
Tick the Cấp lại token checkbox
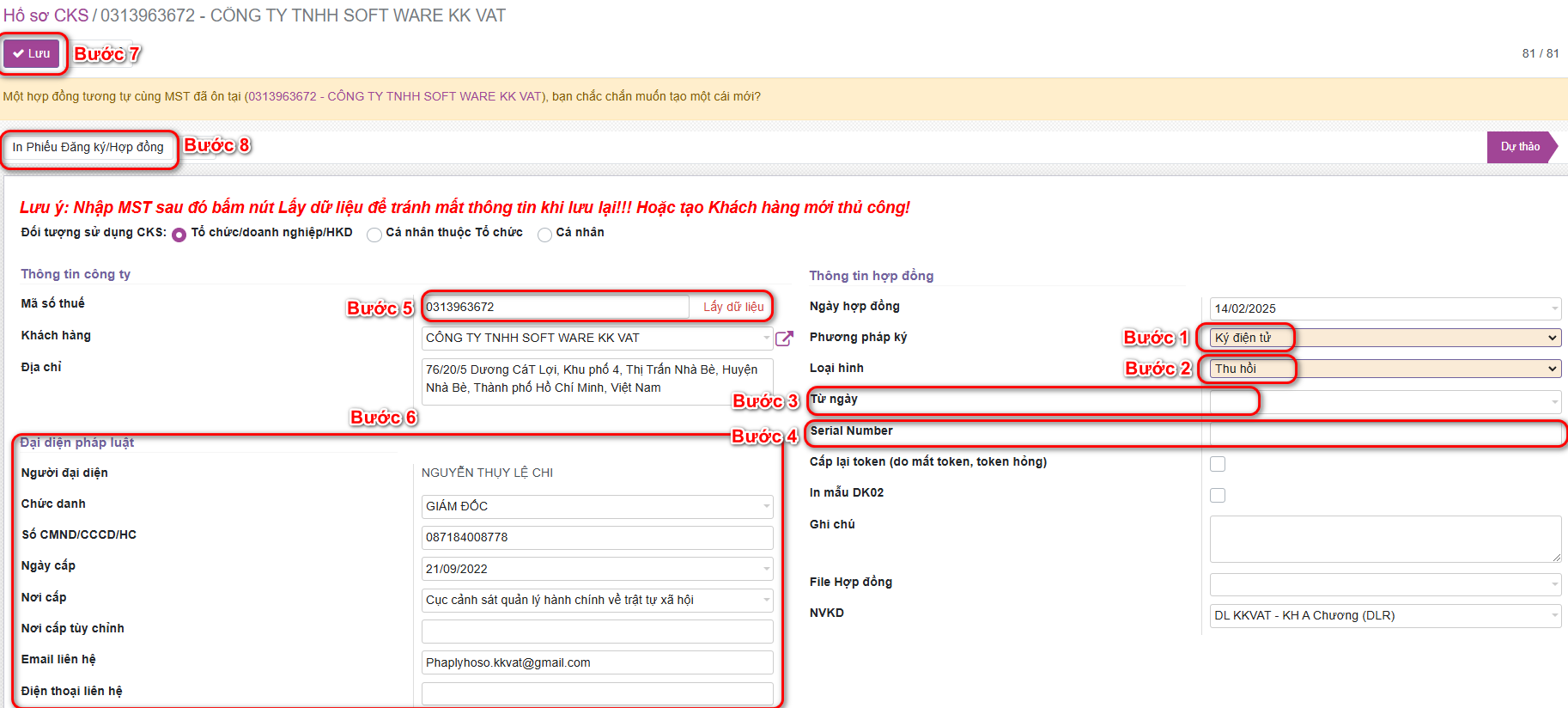click(x=1217, y=464)
